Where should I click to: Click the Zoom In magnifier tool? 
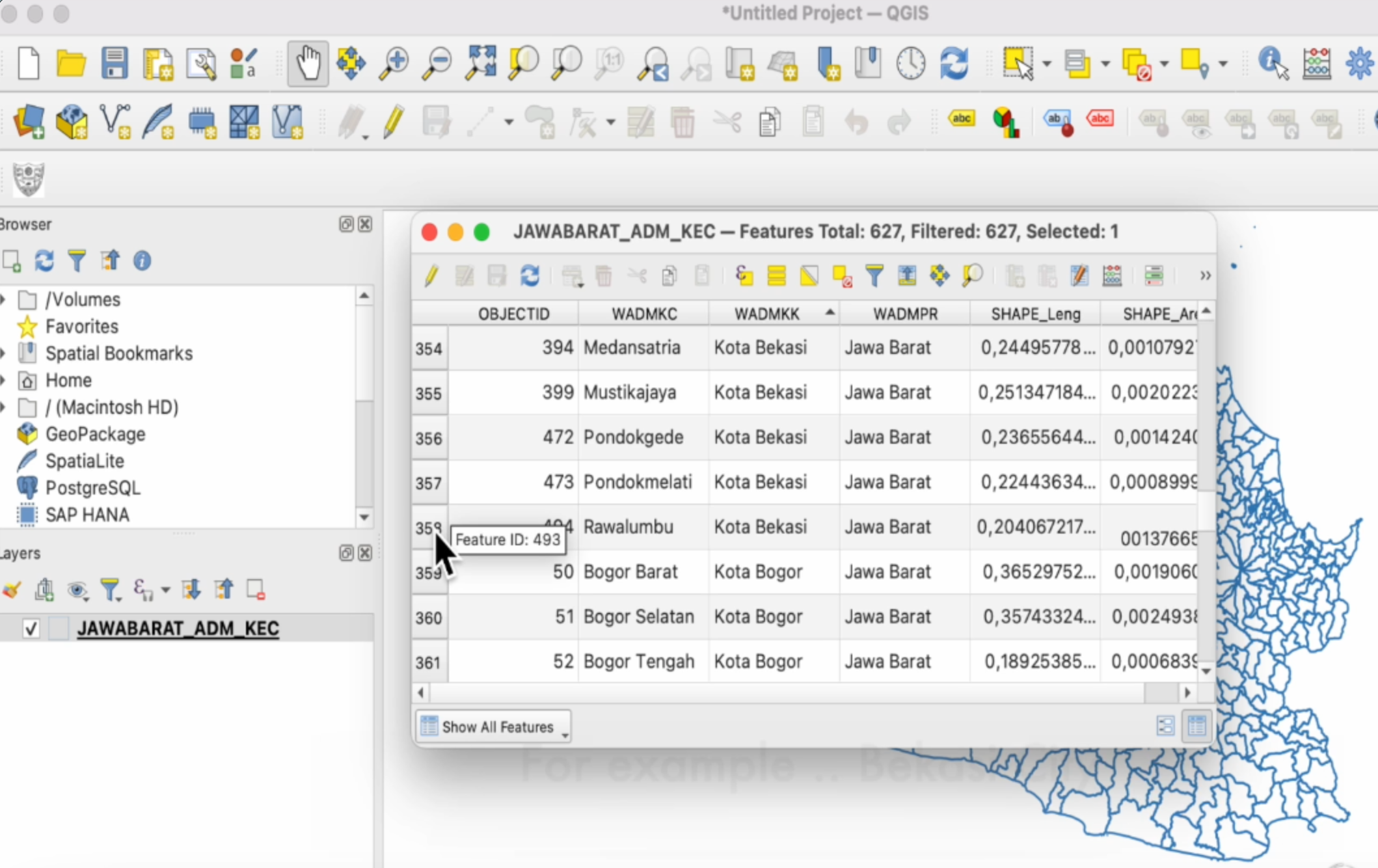click(x=394, y=63)
